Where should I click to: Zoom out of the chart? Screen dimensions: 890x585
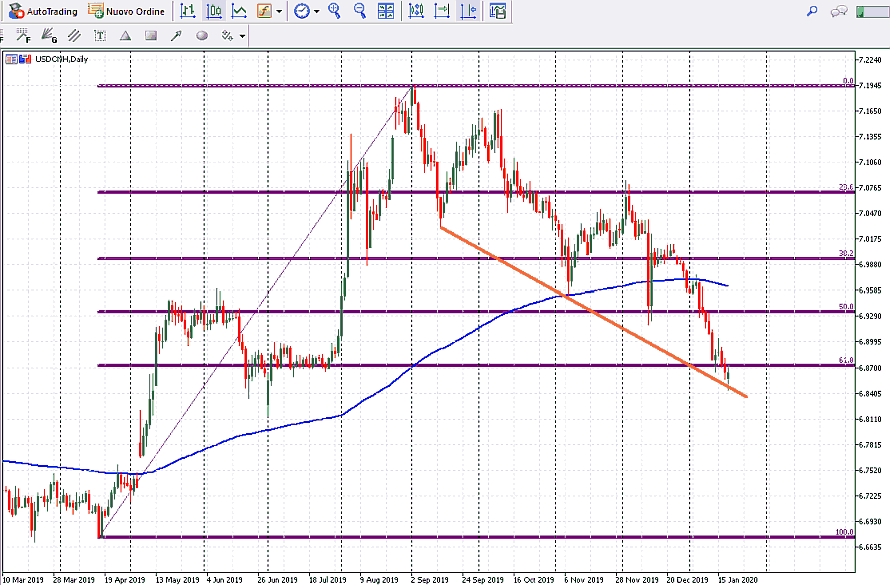[x=358, y=11]
